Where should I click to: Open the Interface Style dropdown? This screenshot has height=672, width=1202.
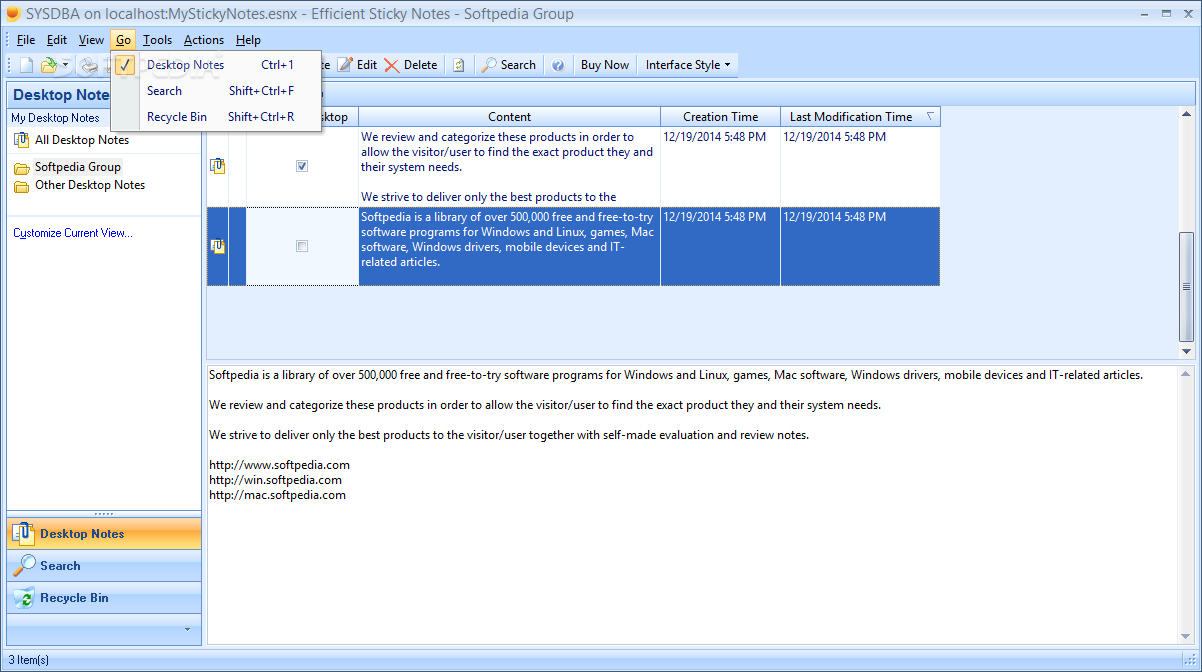(688, 65)
